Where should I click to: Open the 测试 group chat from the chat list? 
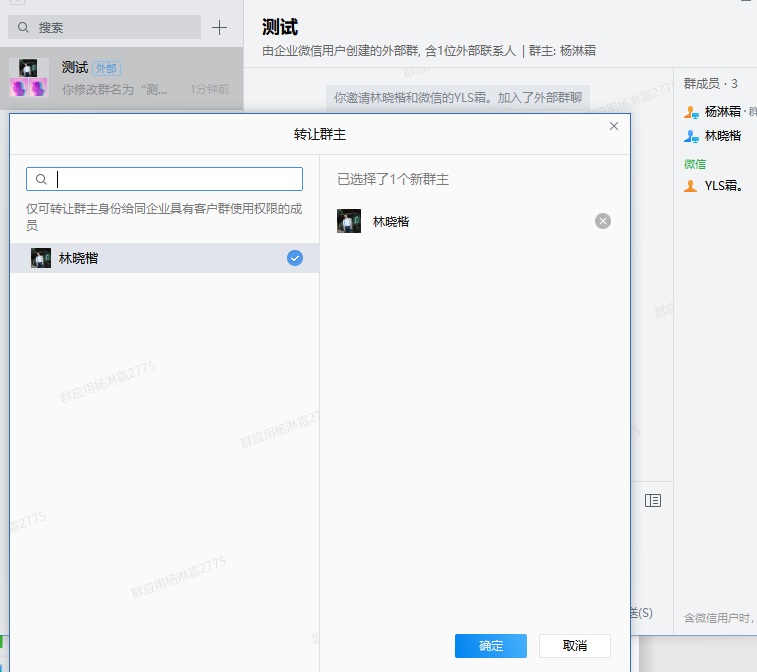click(120, 78)
